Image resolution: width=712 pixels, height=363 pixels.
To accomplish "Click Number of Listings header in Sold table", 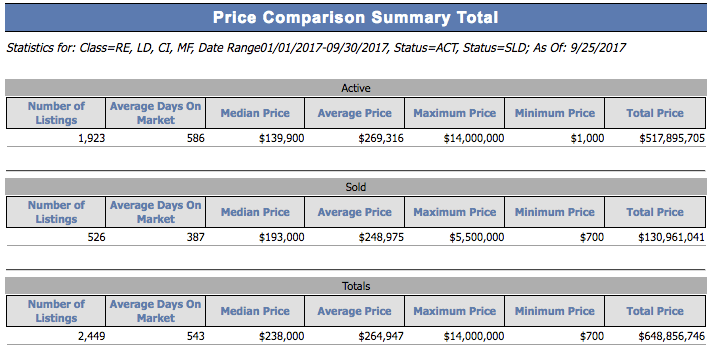I will click(x=56, y=212).
